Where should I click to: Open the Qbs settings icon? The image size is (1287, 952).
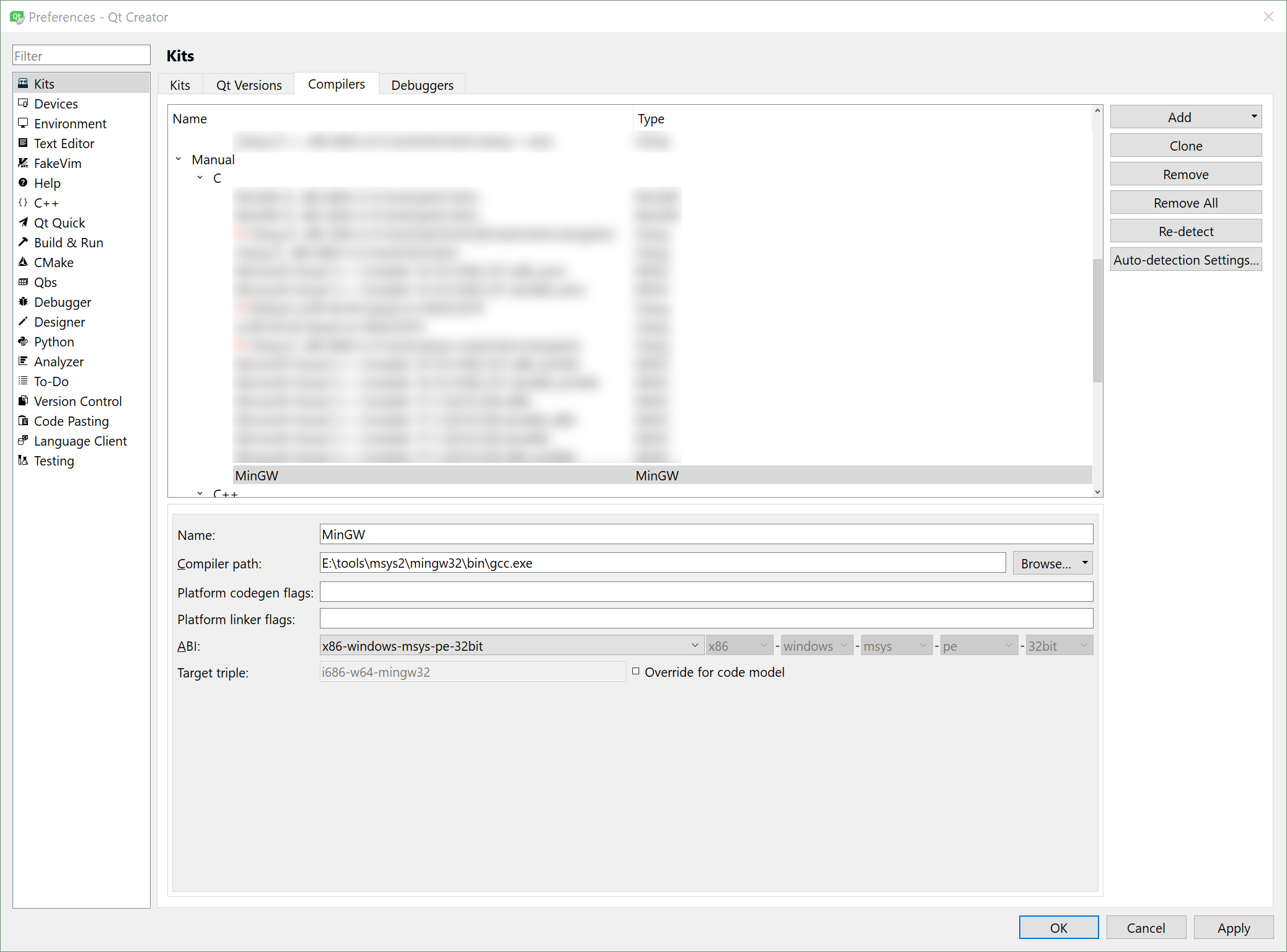(23, 281)
